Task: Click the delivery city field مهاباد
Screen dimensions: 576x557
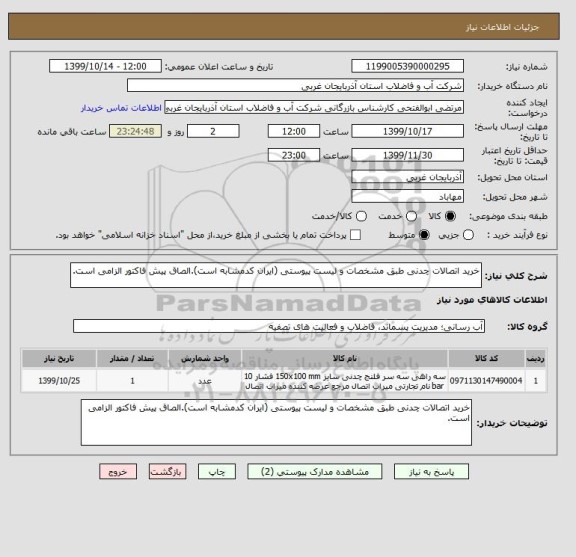Action: pos(407,197)
